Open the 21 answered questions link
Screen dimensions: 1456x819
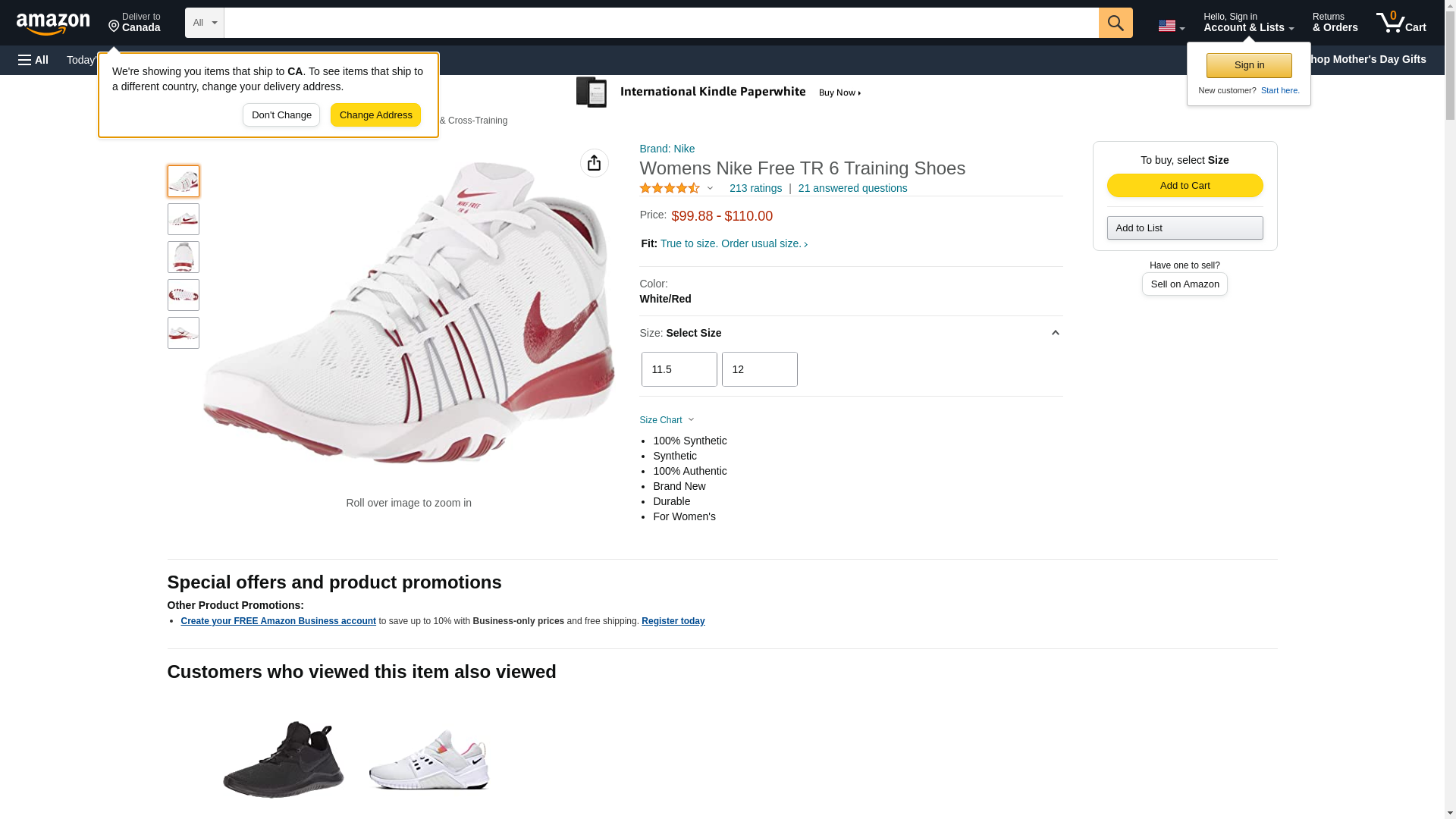tap(852, 188)
